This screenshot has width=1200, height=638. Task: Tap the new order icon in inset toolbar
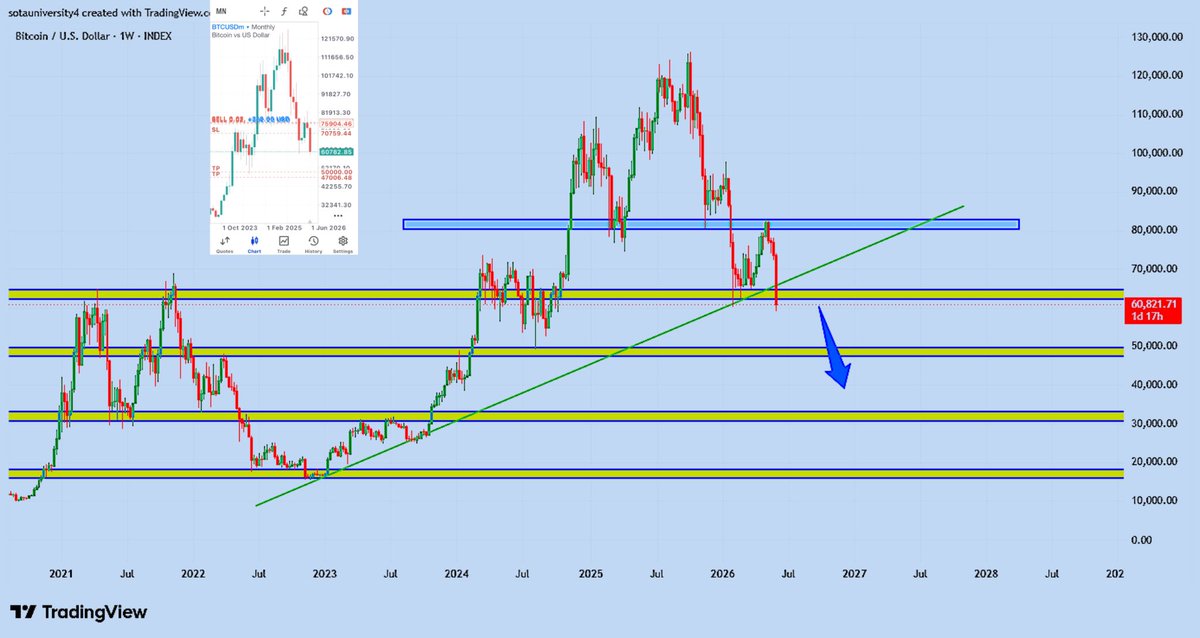(x=346, y=11)
